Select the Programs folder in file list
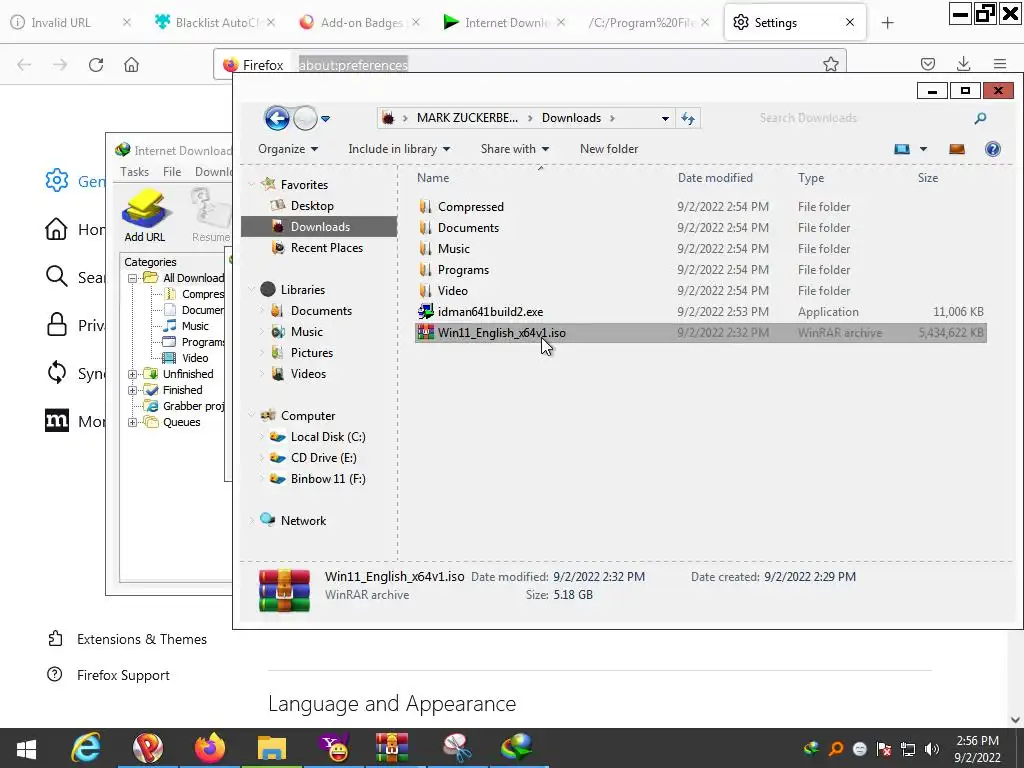This screenshot has width=1024, height=768. pyautogui.click(x=463, y=270)
